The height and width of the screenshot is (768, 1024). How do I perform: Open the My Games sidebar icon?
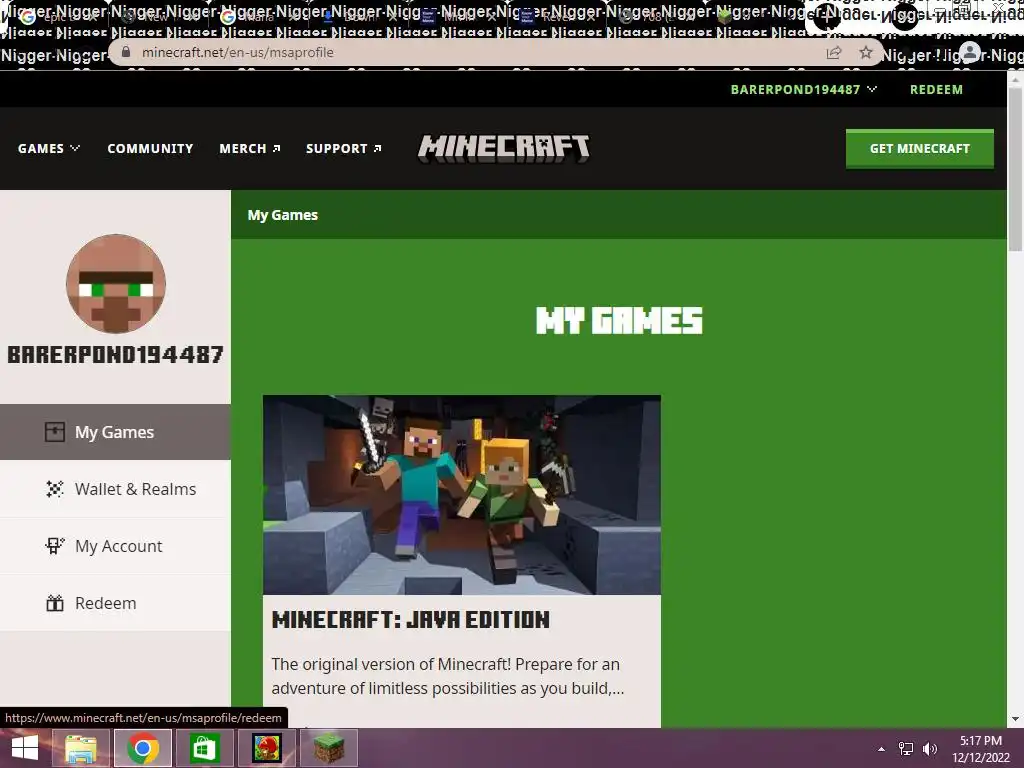pos(55,432)
